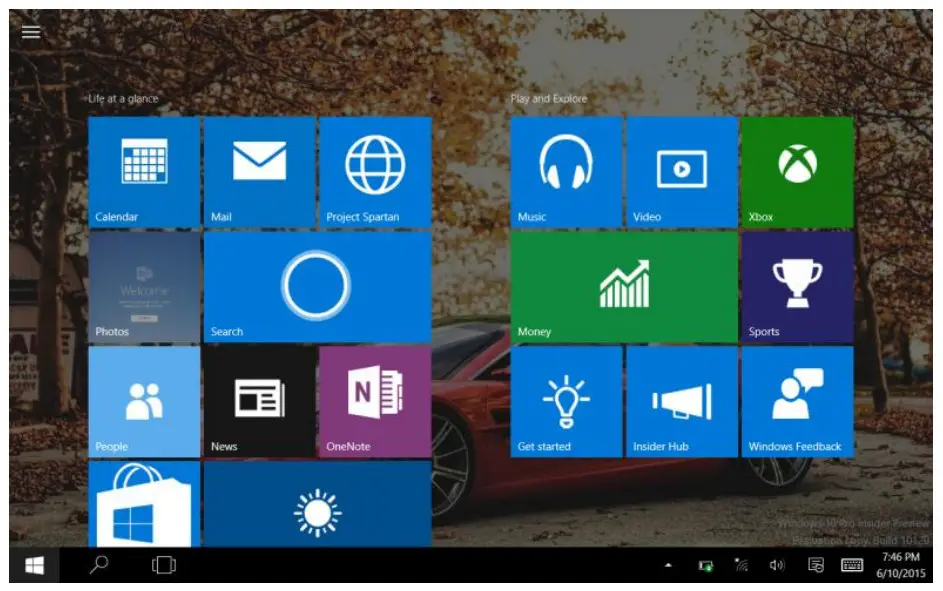Open the hamburger menu at top left
943x591 pixels.
[31, 30]
